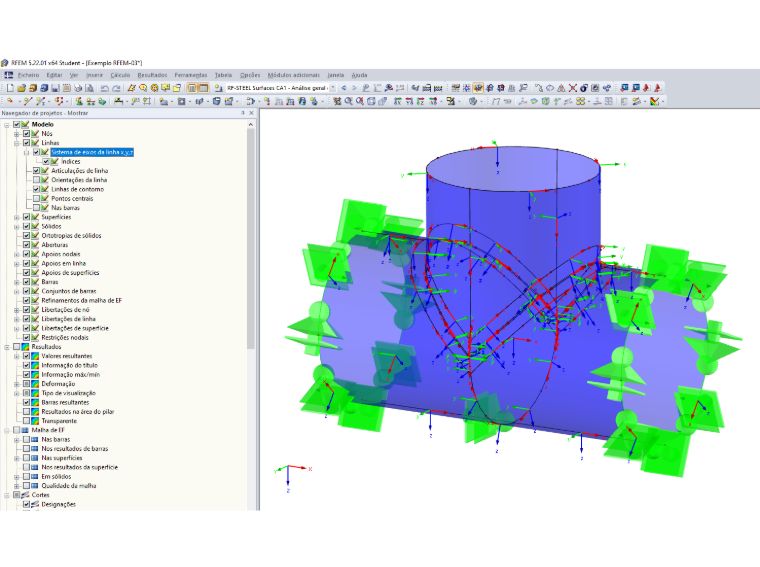
Task: Click the view in Z direction icon
Action: pos(420,101)
